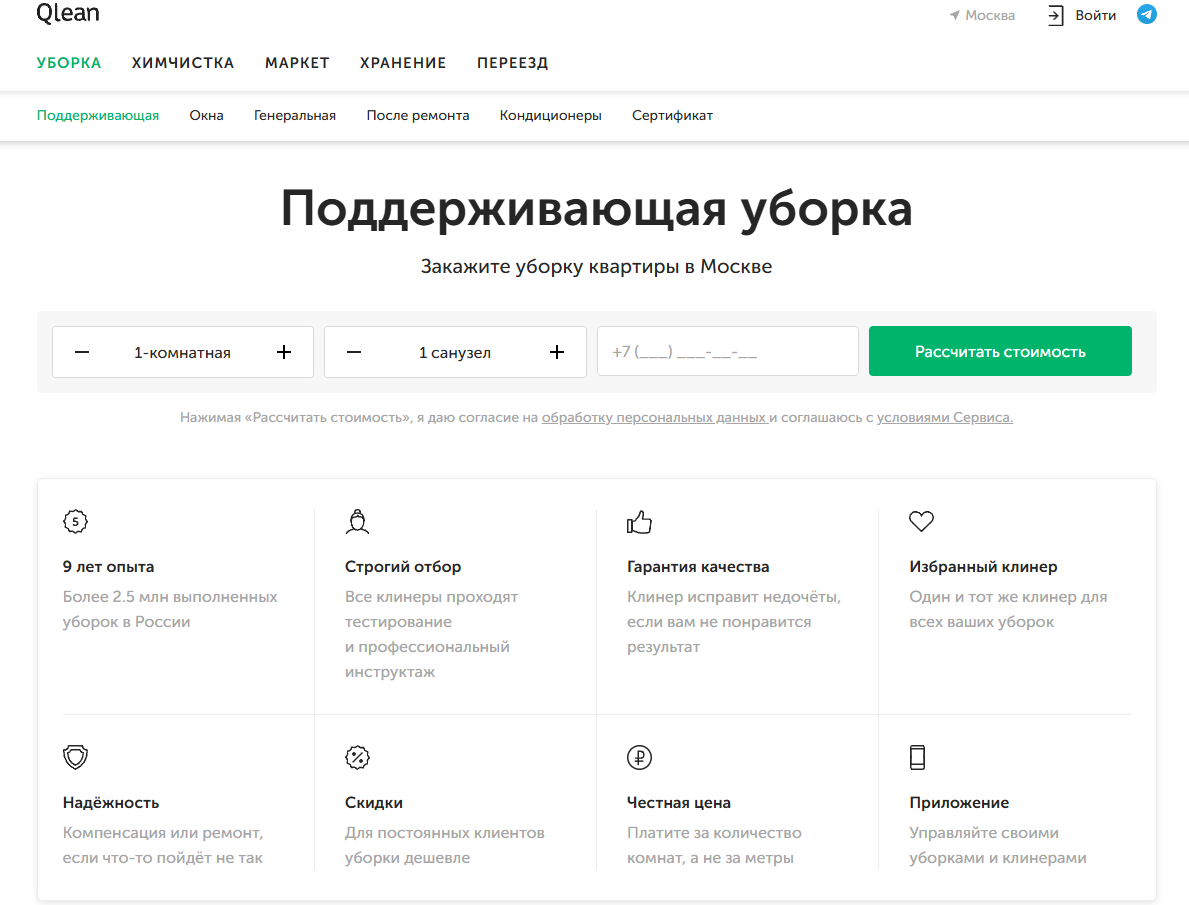Click the Избранный клинер title
This screenshot has width=1189, height=905.
click(x=983, y=567)
